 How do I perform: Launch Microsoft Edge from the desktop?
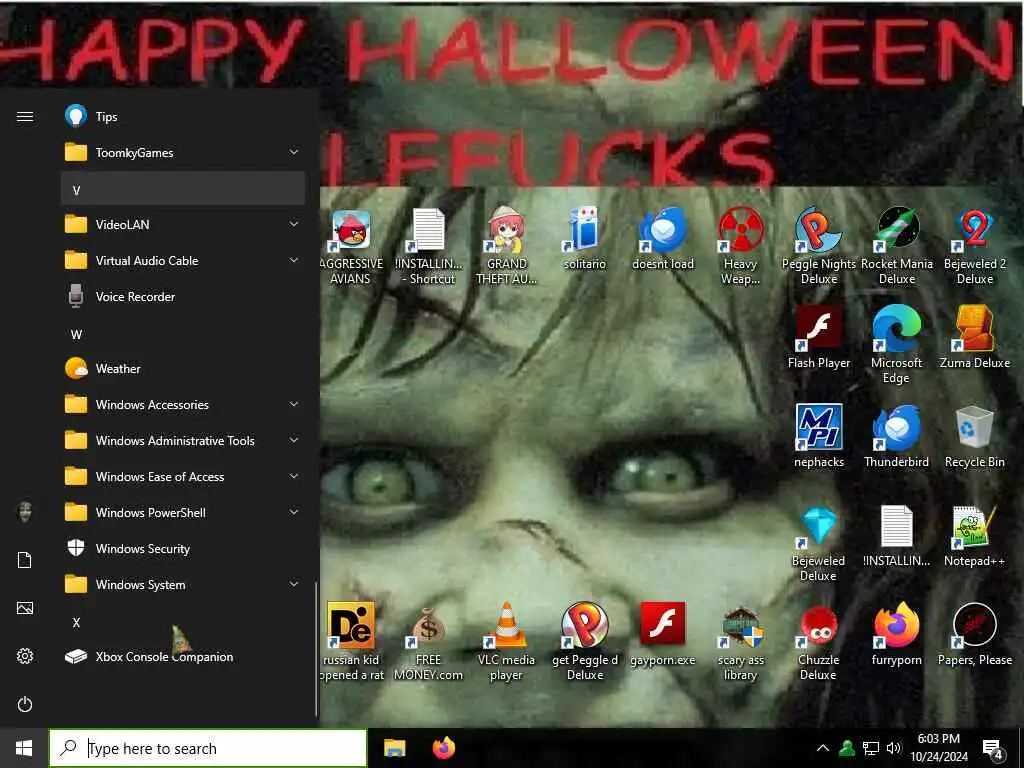[897, 345]
